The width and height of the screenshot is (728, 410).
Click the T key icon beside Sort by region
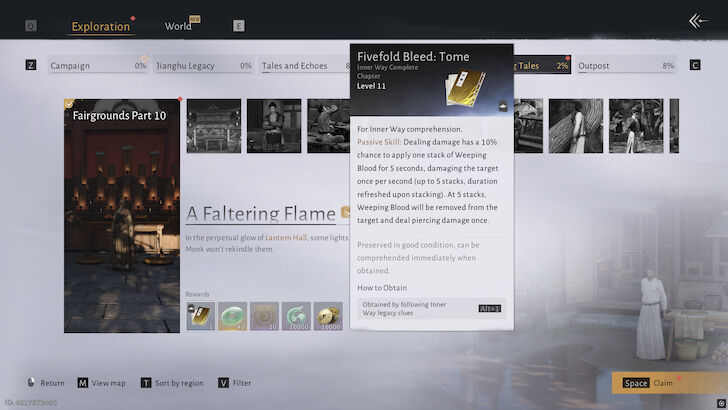point(146,383)
